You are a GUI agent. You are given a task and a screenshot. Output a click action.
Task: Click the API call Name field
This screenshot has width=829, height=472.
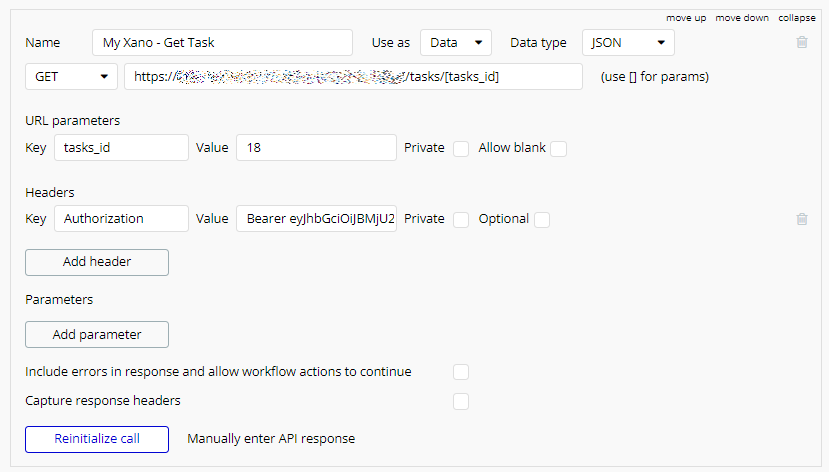pyautogui.click(x=222, y=43)
